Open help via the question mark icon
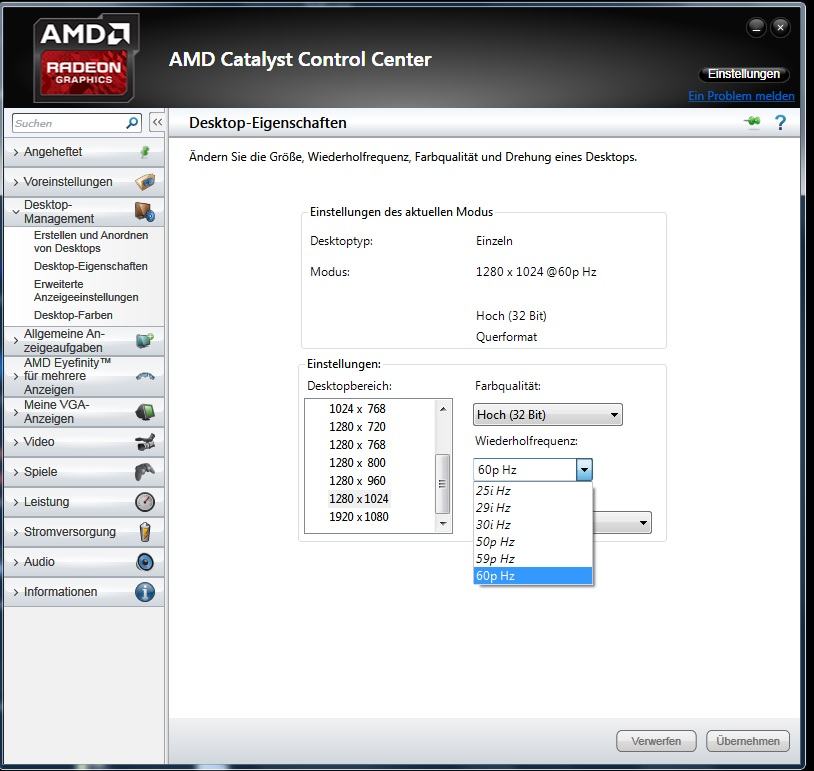This screenshot has height=771, width=814. (780, 123)
